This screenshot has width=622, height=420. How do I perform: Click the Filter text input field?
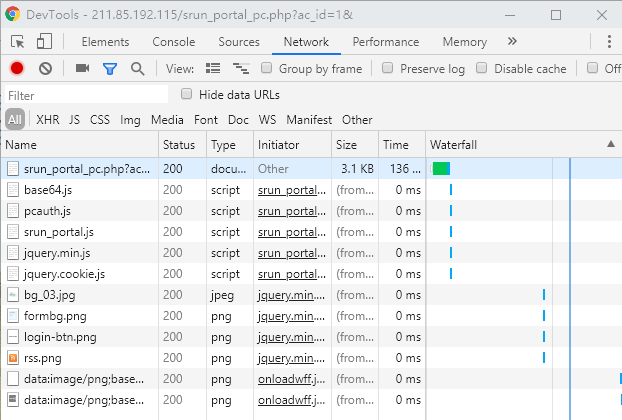point(85,95)
